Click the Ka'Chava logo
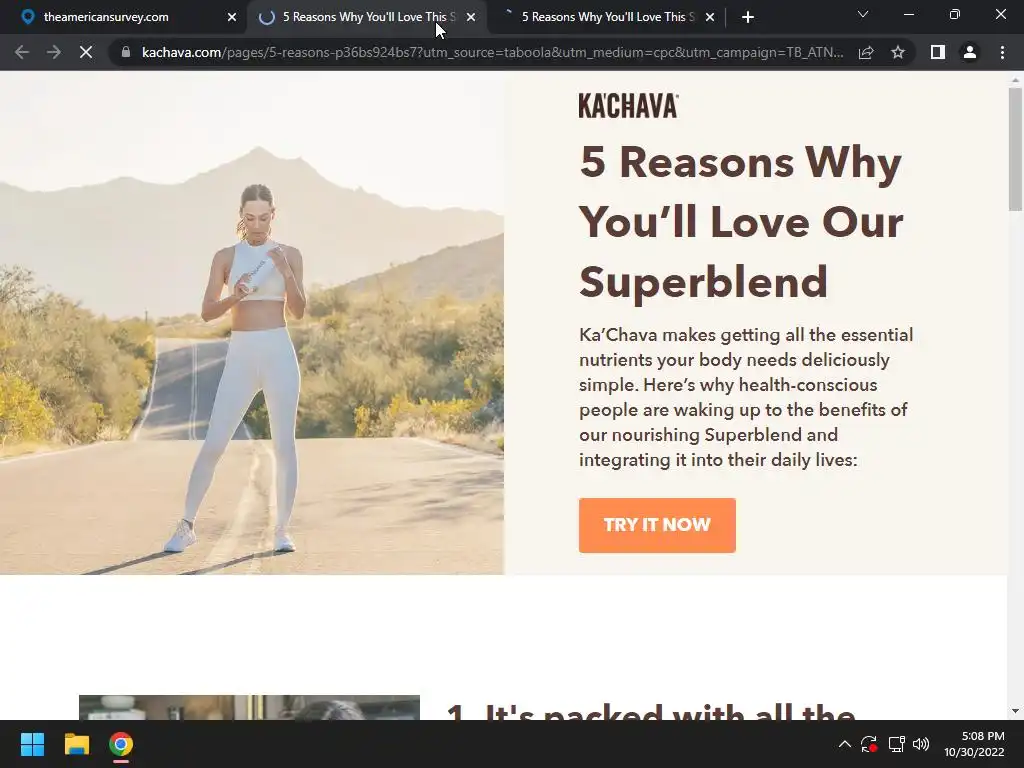This screenshot has height=768, width=1024. click(628, 106)
